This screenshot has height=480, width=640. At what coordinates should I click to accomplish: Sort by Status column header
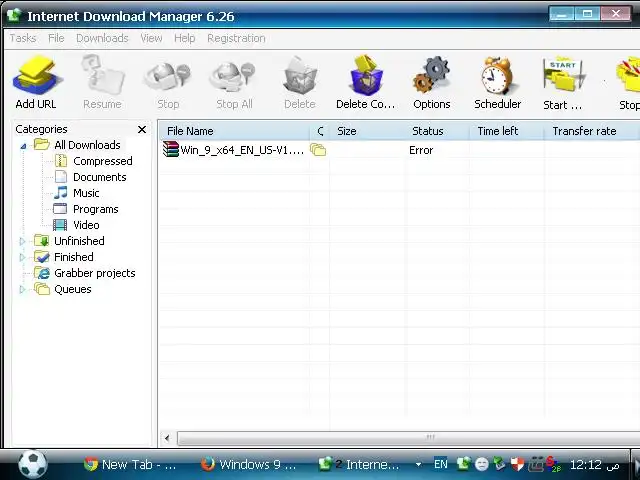click(438, 131)
